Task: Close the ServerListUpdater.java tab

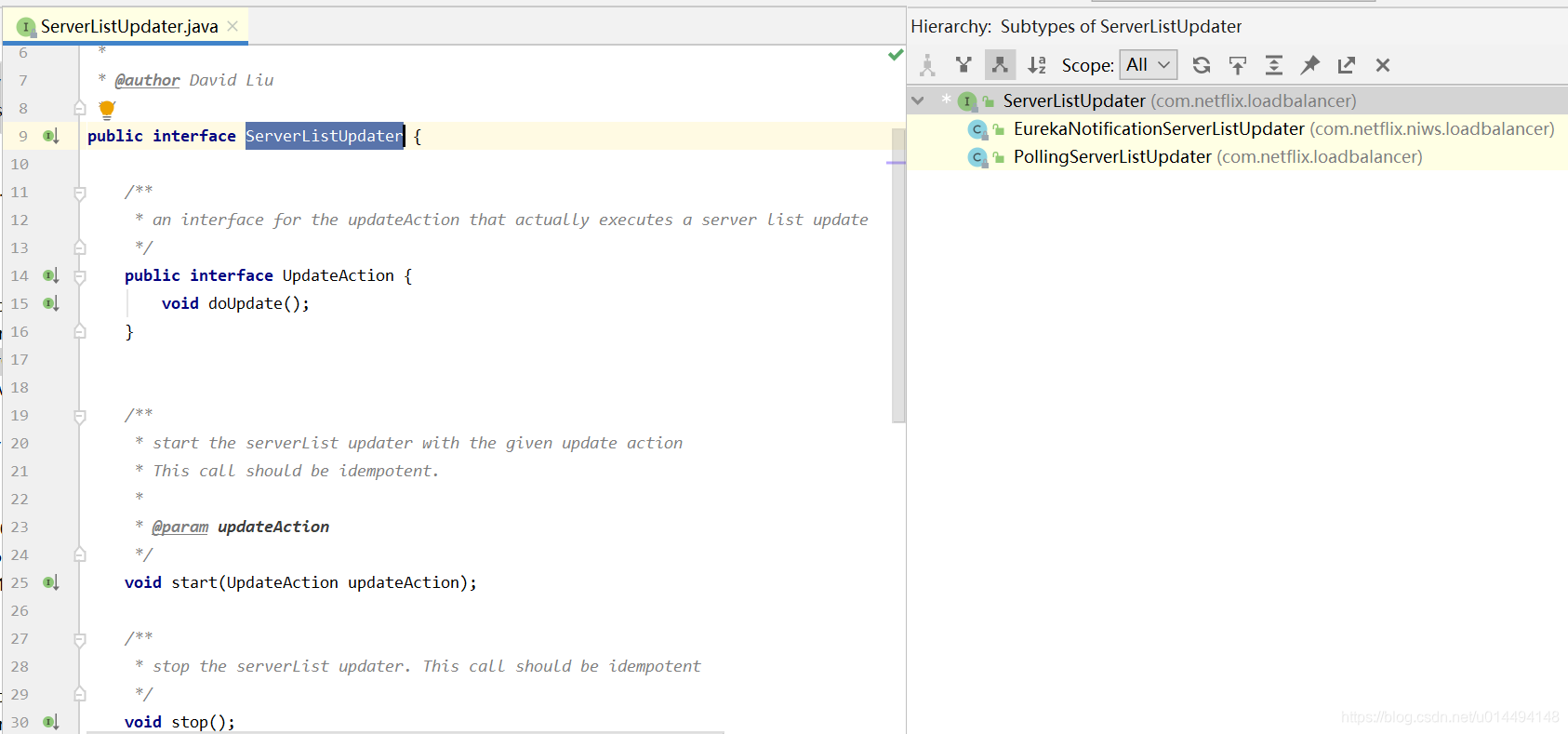Action: click(x=233, y=26)
